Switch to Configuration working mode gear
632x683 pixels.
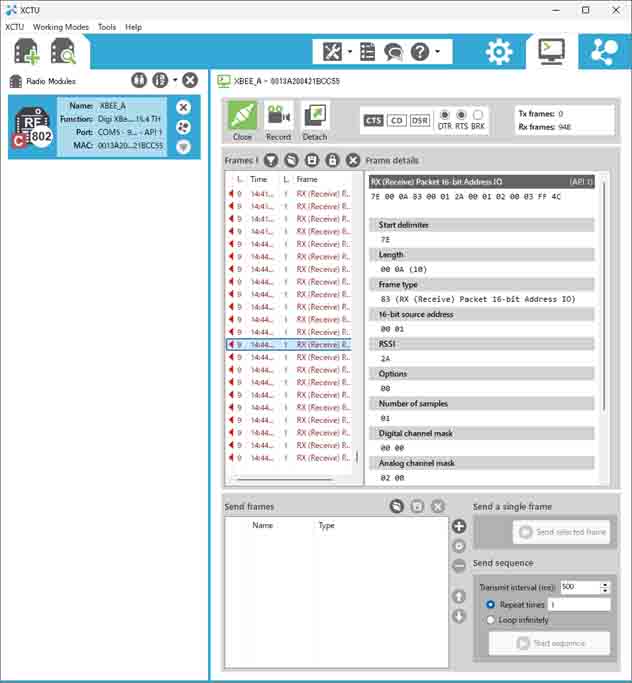[x=499, y=51]
